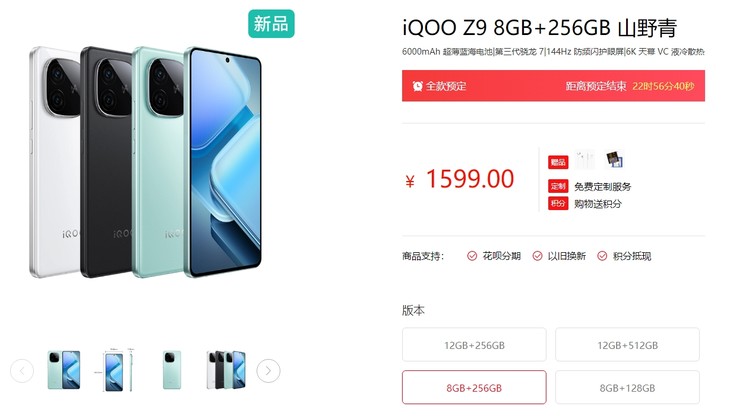This screenshot has height=416, width=730.
Task: Click the next thumbnail arrow
Action: [x=269, y=370]
